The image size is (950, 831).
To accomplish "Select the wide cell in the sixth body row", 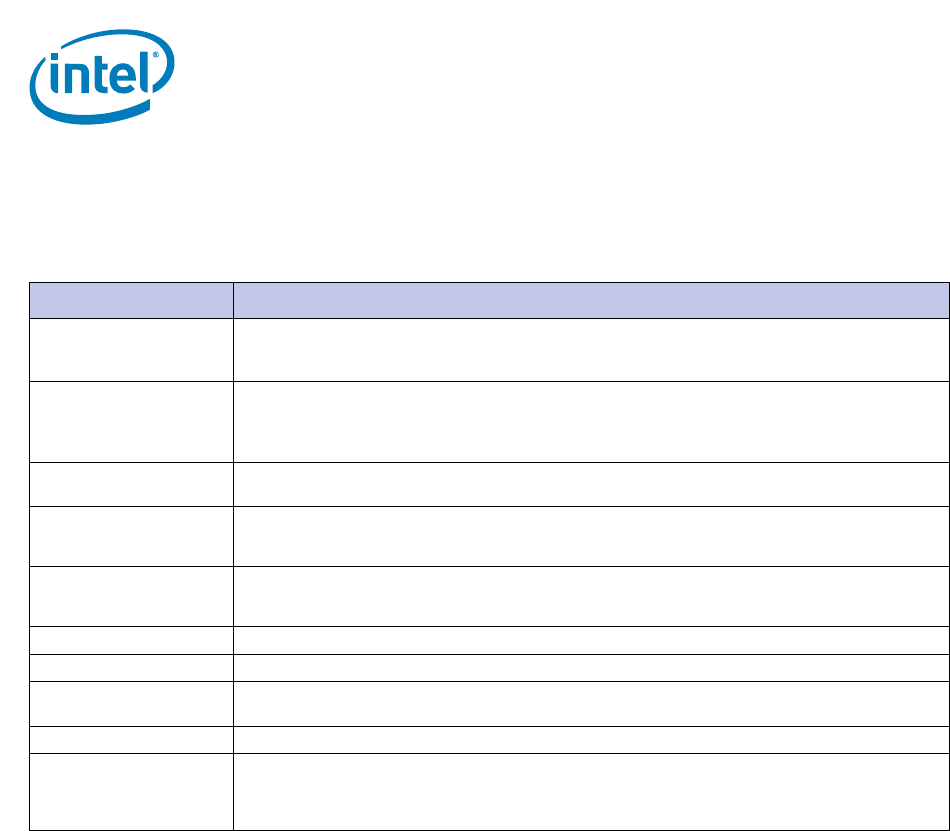I will 590,640.
